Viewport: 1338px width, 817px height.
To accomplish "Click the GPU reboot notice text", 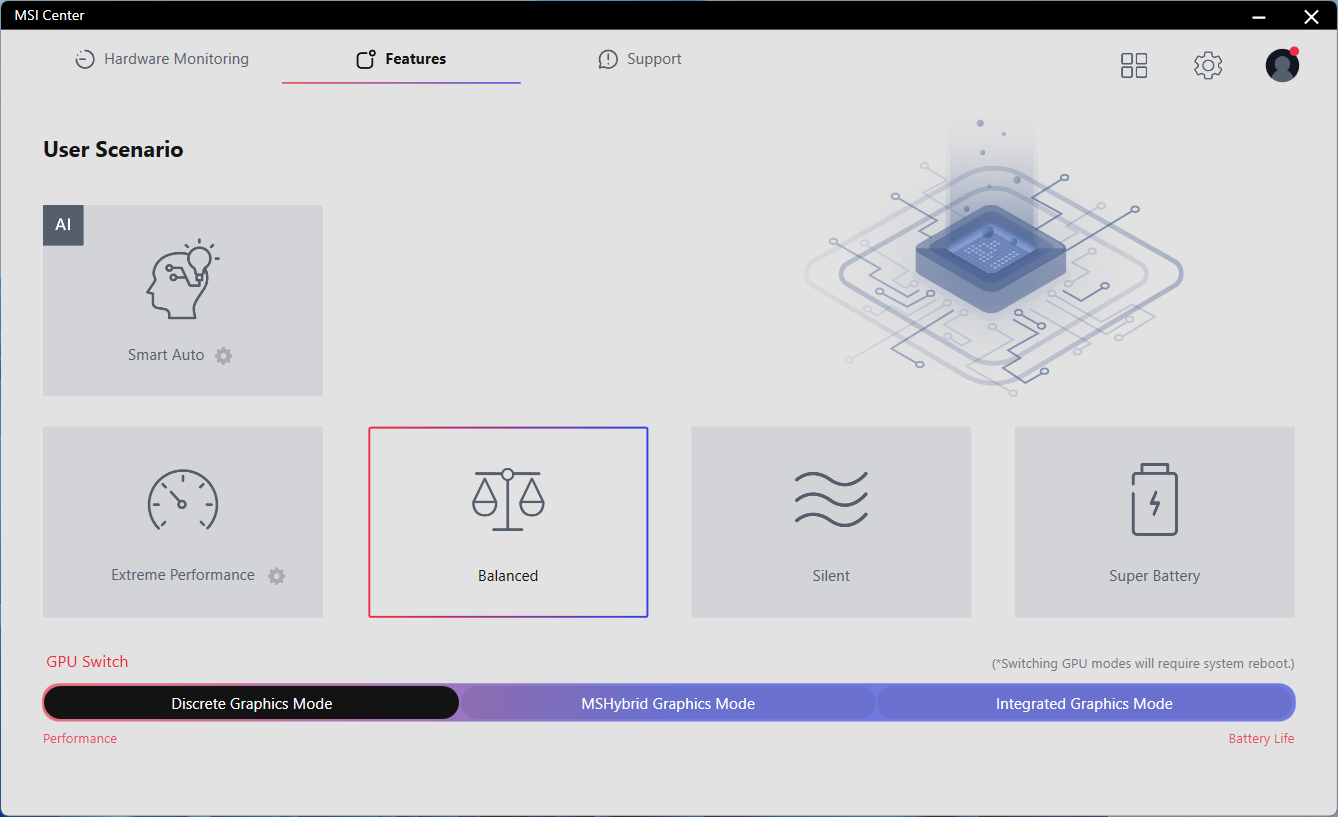I will click(x=1143, y=663).
